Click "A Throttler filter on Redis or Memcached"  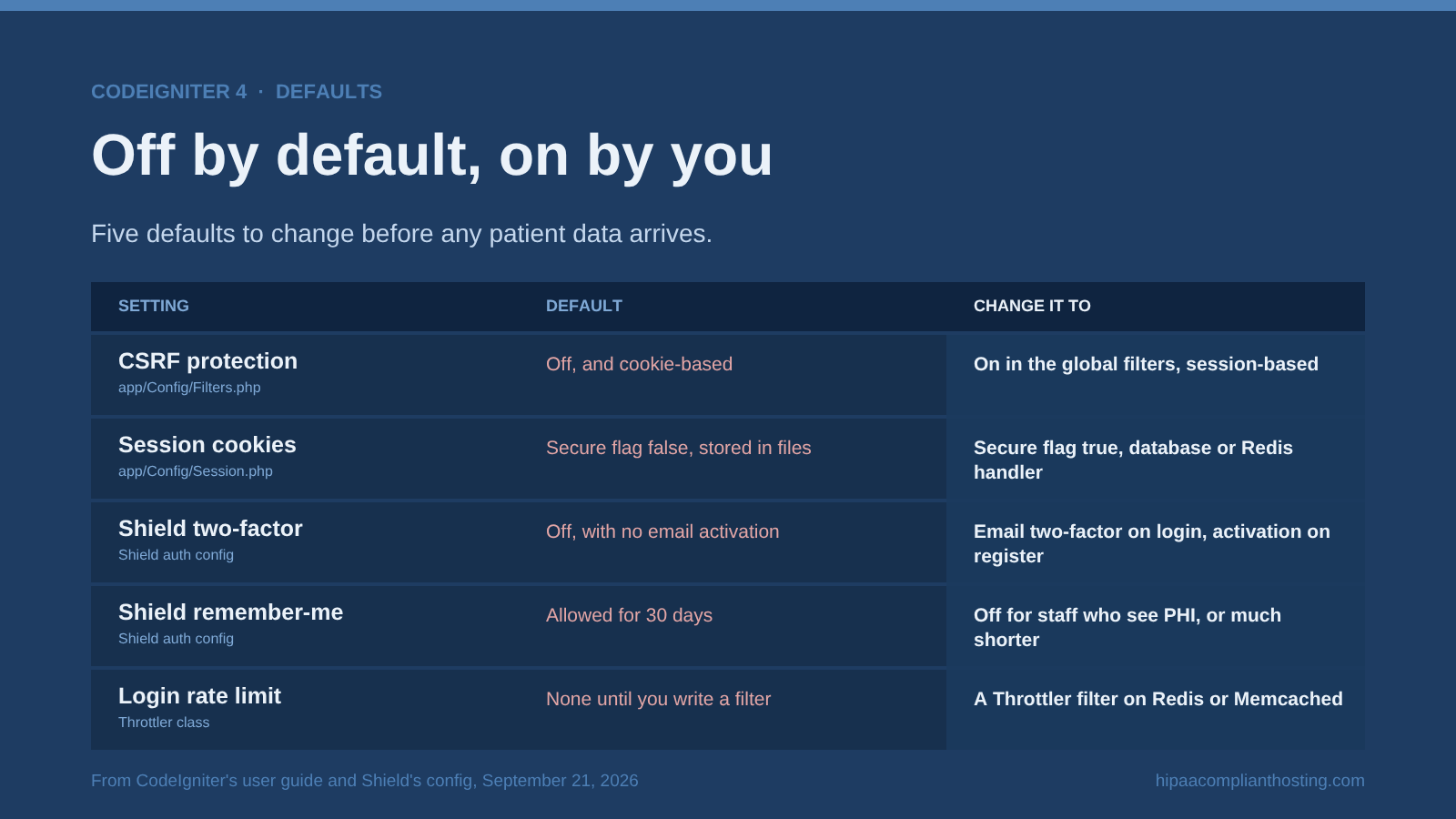(1158, 699)
